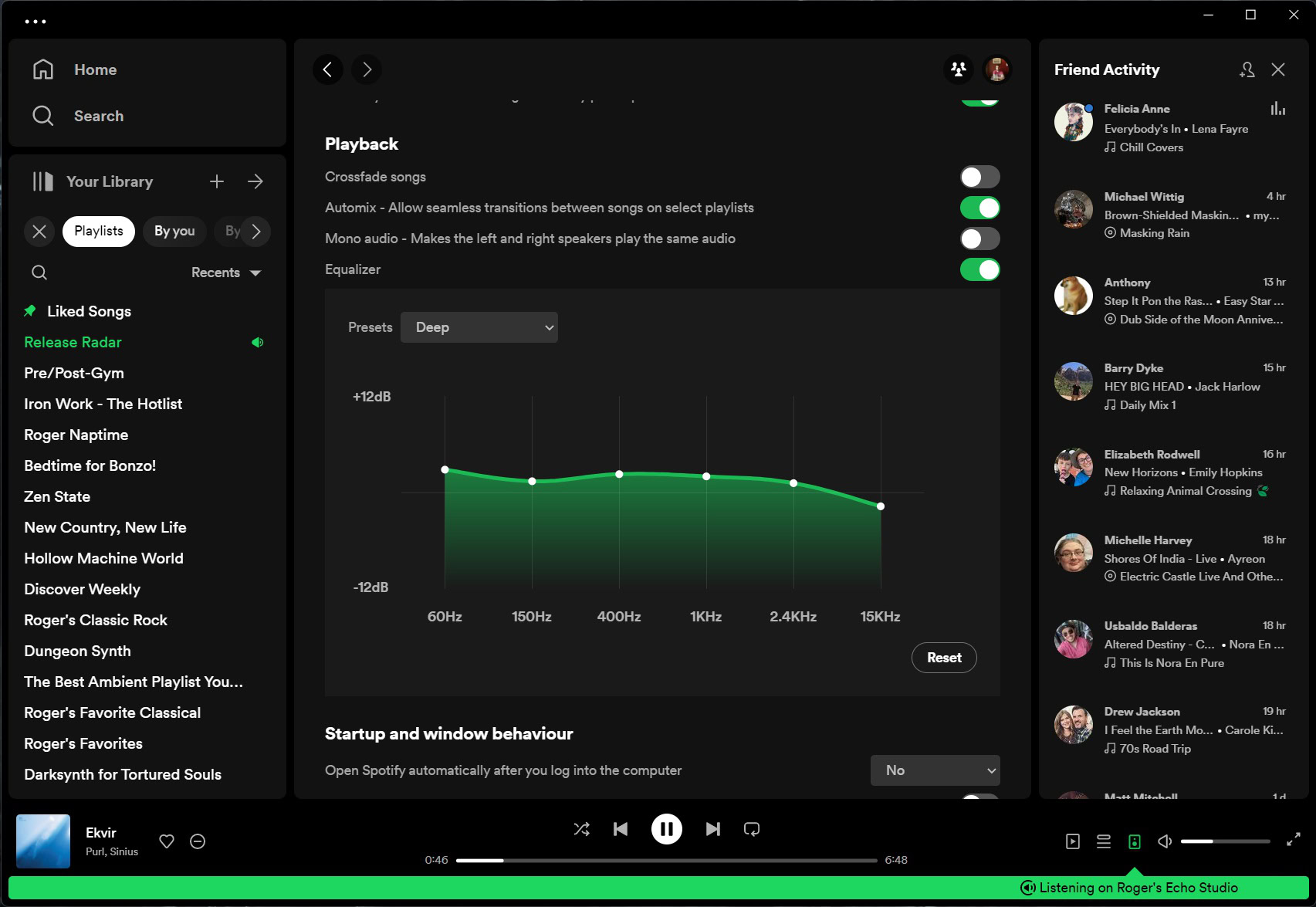Enable Crossfade songs

980,177
